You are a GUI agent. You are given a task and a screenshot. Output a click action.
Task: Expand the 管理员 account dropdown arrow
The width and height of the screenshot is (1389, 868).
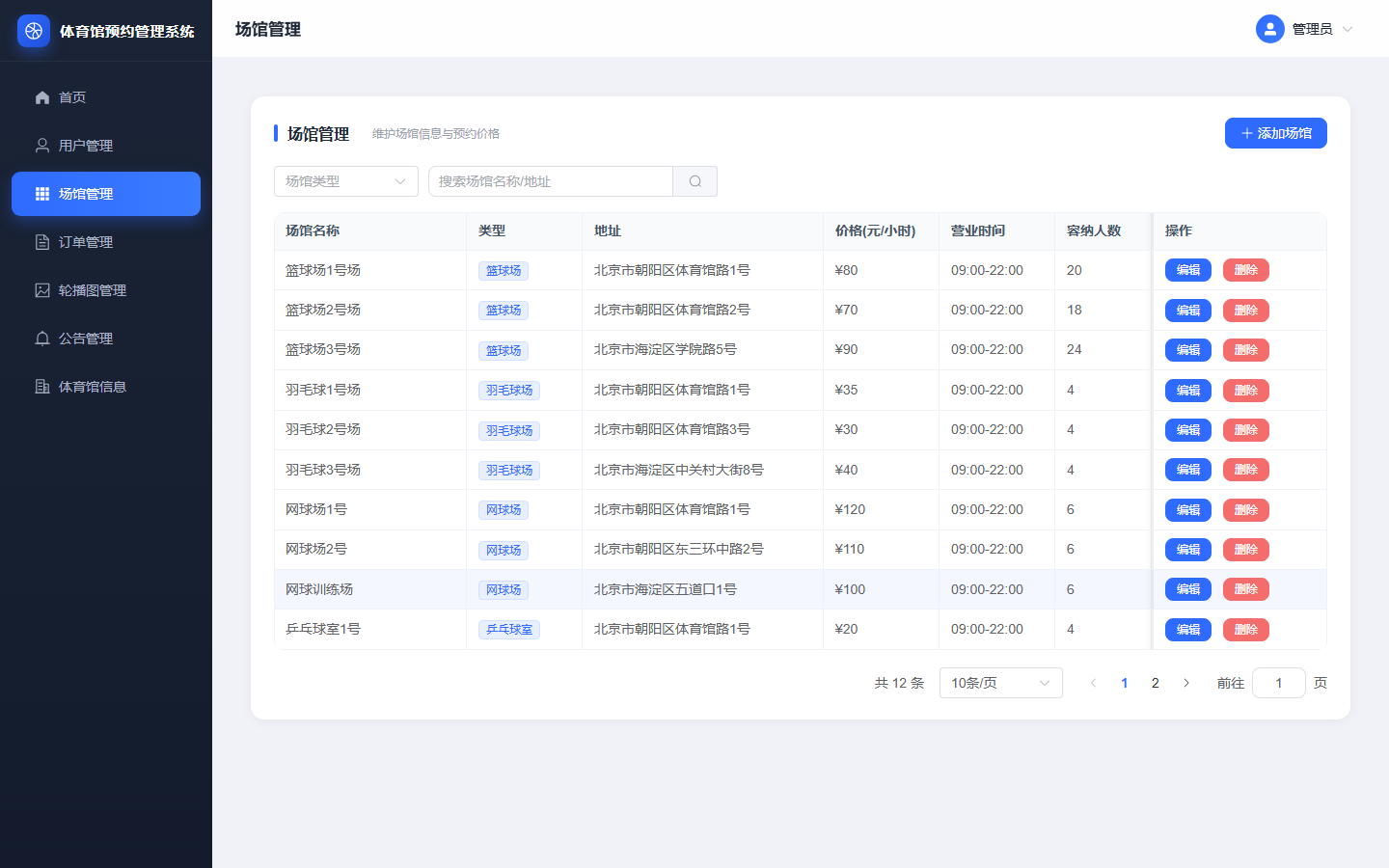point(1348,29)
